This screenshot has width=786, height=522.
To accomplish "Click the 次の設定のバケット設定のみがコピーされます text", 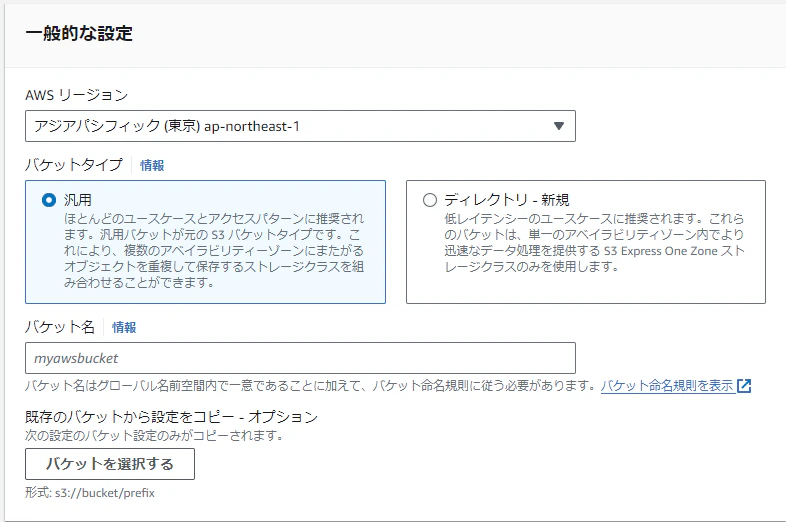I will click(x=154, y=435).
